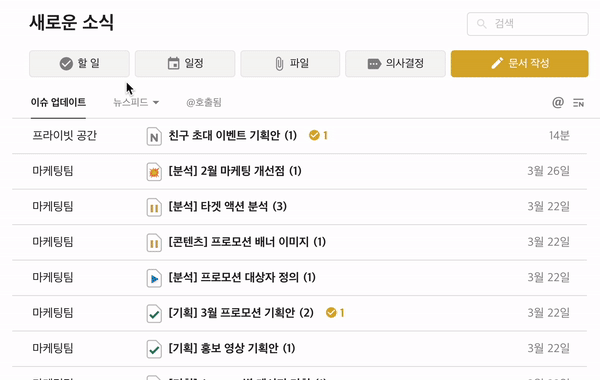Open the 파일 attachments button
Screen dimensions: 600x380
[x=290, y=64]
